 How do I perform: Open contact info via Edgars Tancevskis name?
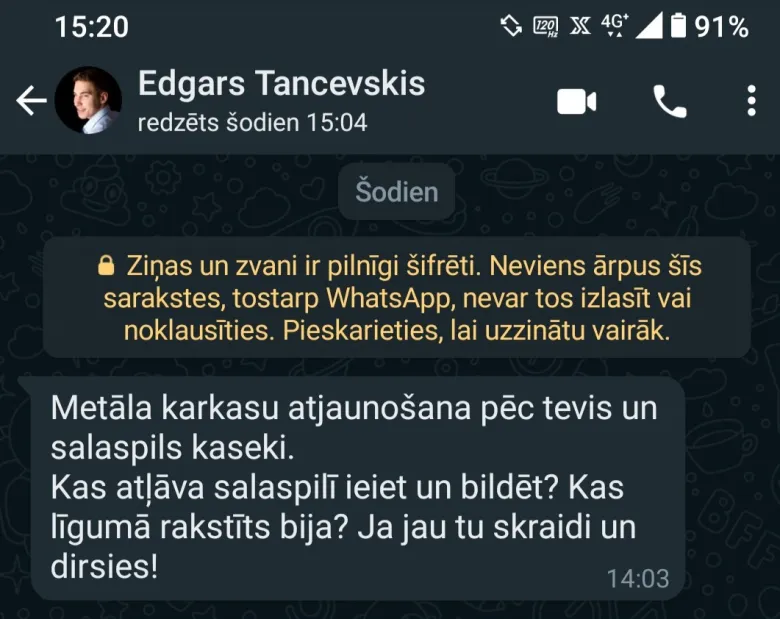(x=281, y=83)
